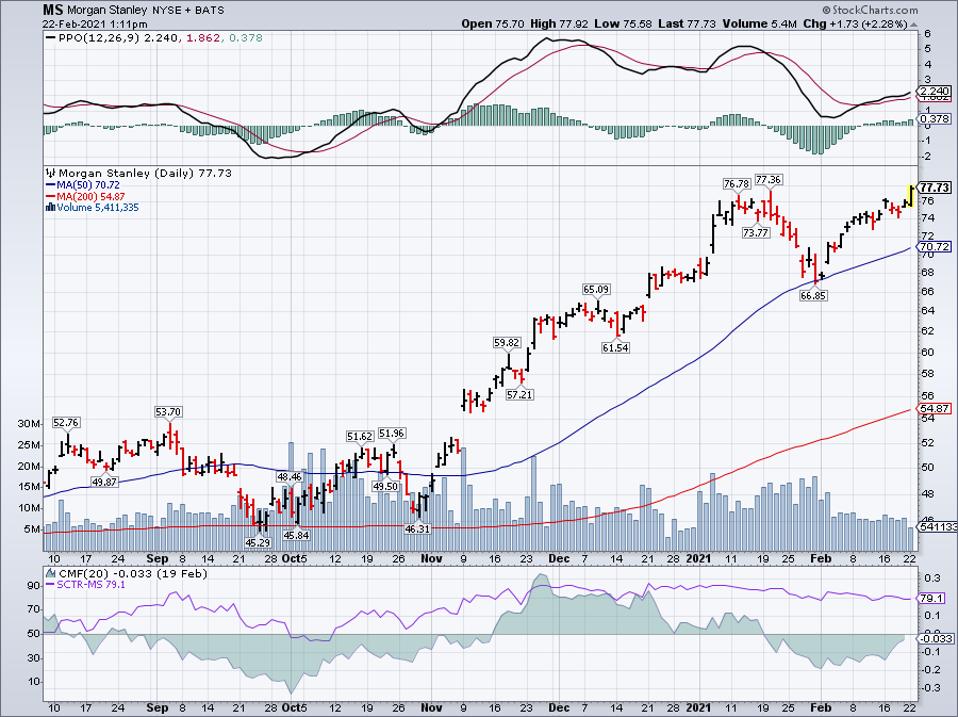
Task: Click the 2.240 PPO axis marker
Action: [x=935, y=90]
